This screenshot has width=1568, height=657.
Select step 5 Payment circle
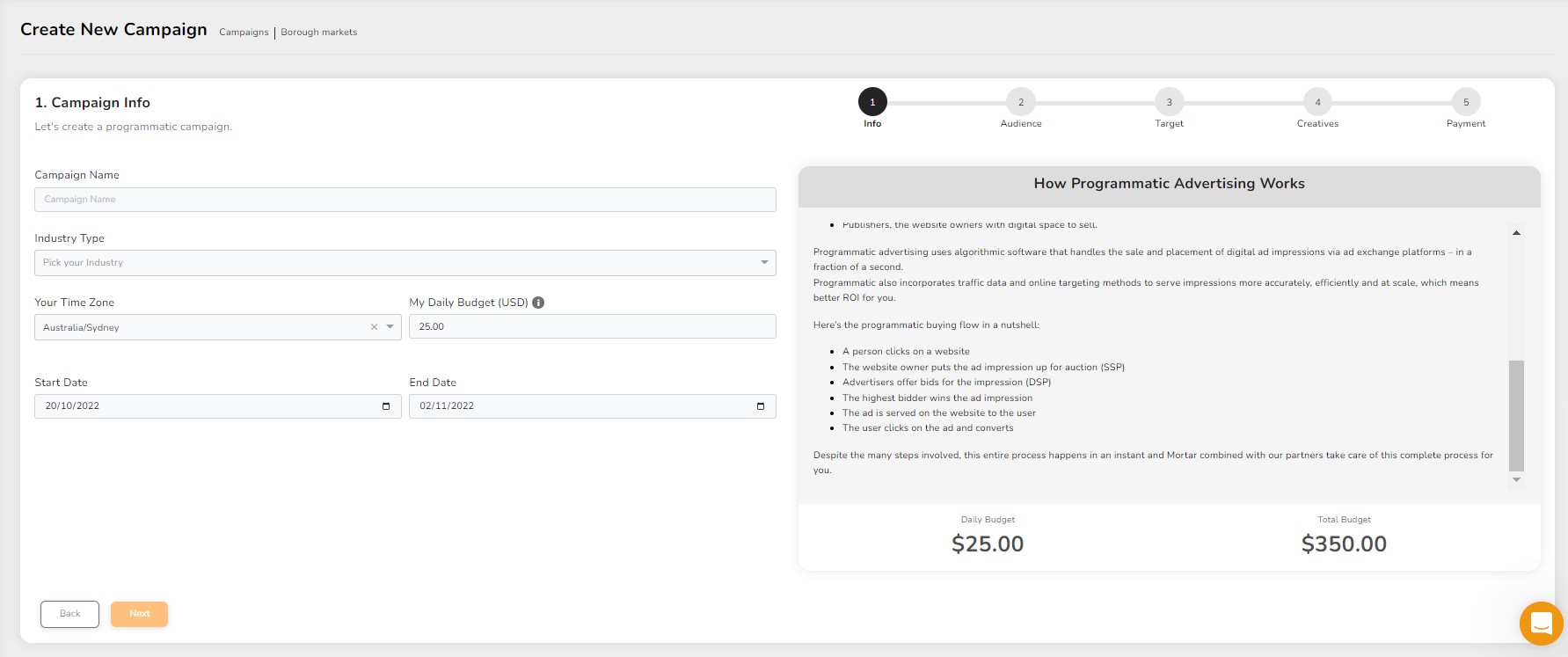click(1466, 102)
